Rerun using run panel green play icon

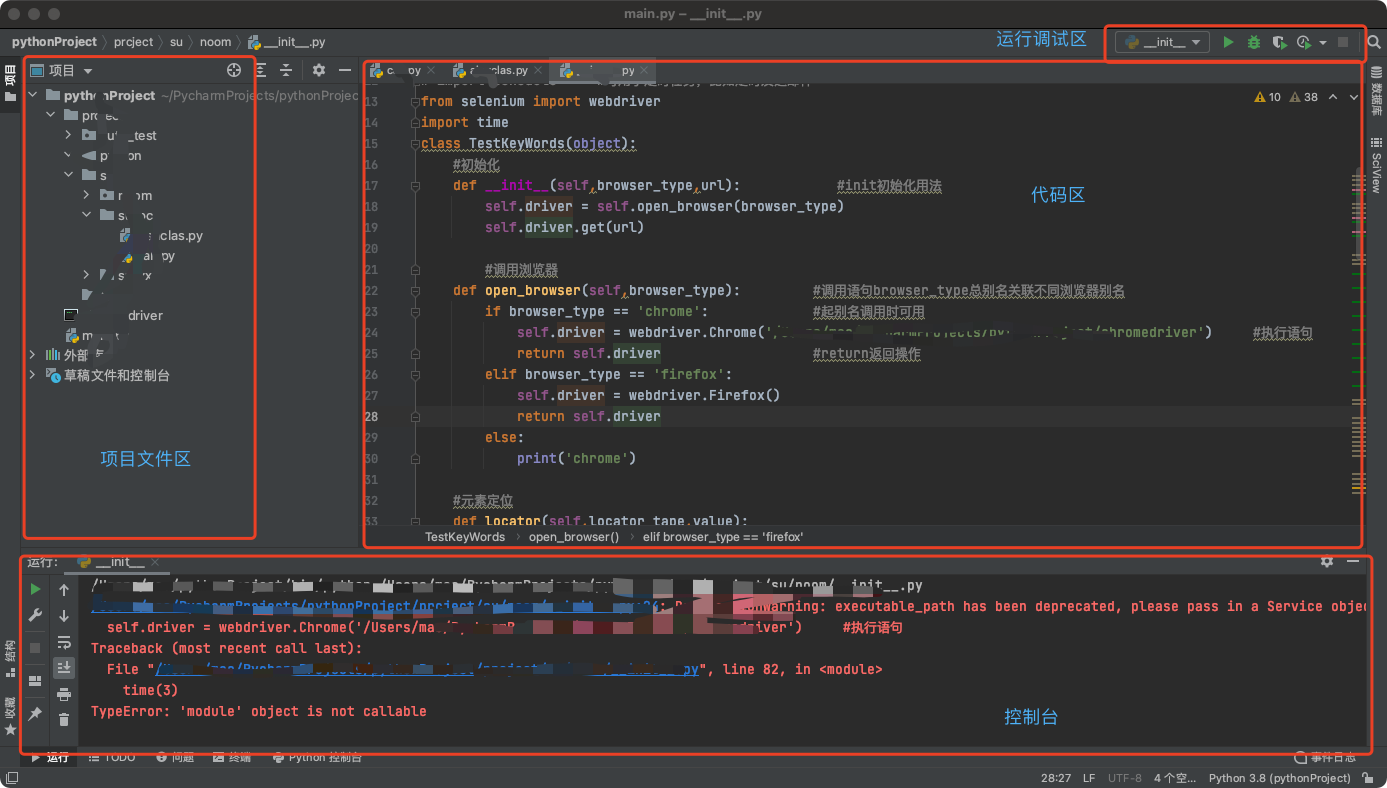(x=35, y=589)
